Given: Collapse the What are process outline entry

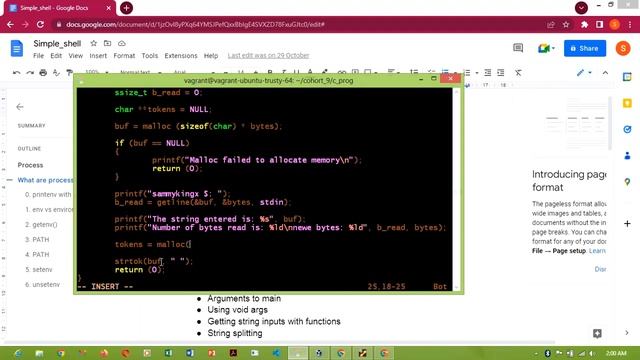Looking at the screenshot, I should [x=9, y=180].
